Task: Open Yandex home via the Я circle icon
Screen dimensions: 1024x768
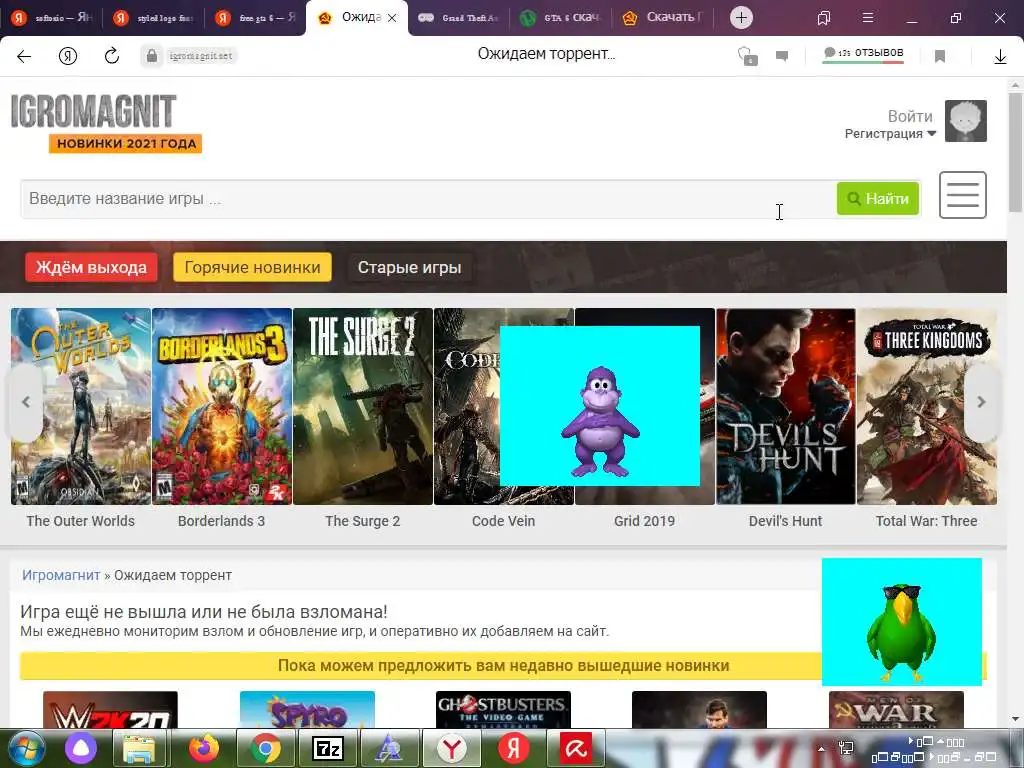Action: [x=68, y=56]
